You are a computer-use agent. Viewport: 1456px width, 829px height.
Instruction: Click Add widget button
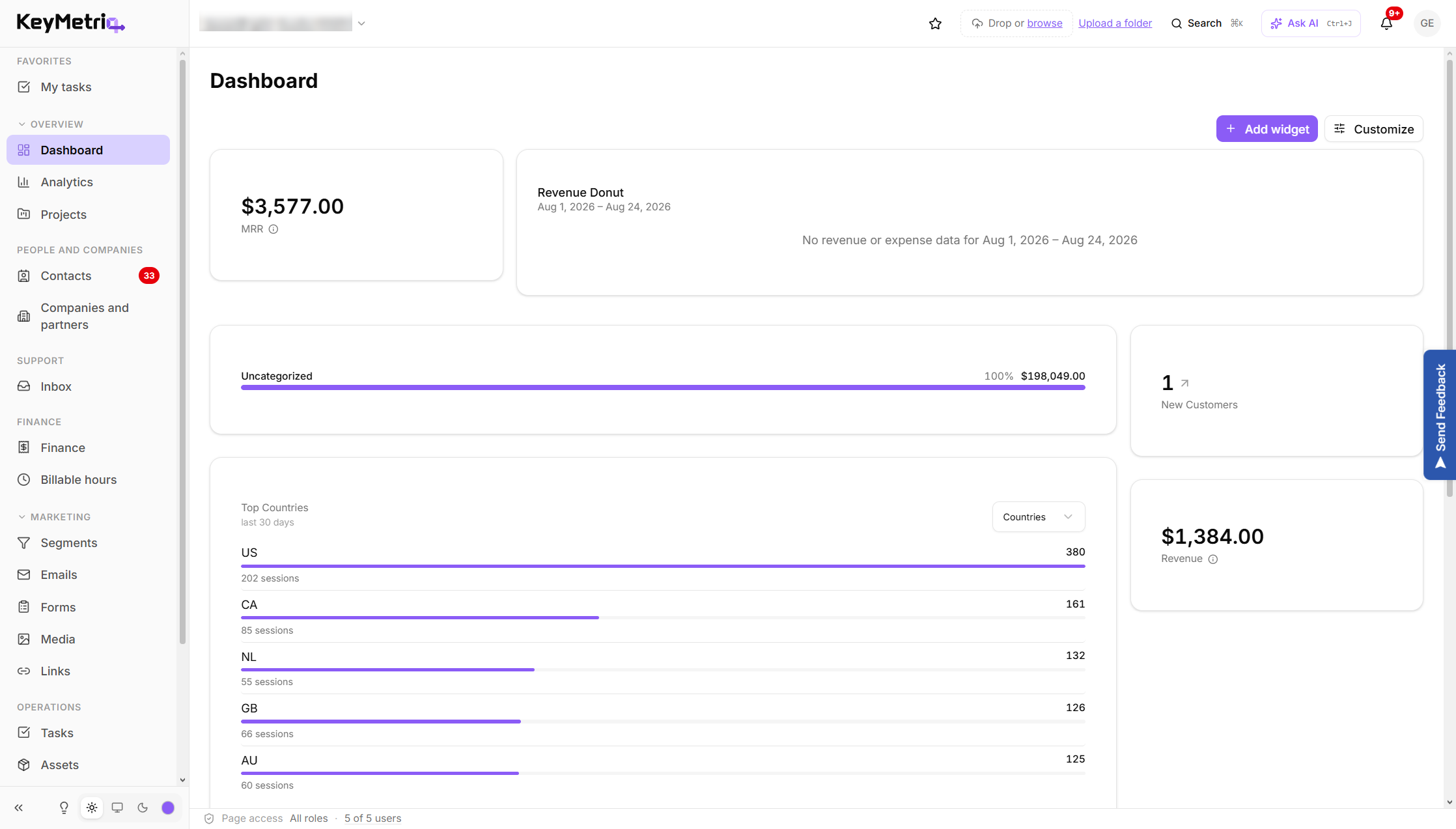1267,129
